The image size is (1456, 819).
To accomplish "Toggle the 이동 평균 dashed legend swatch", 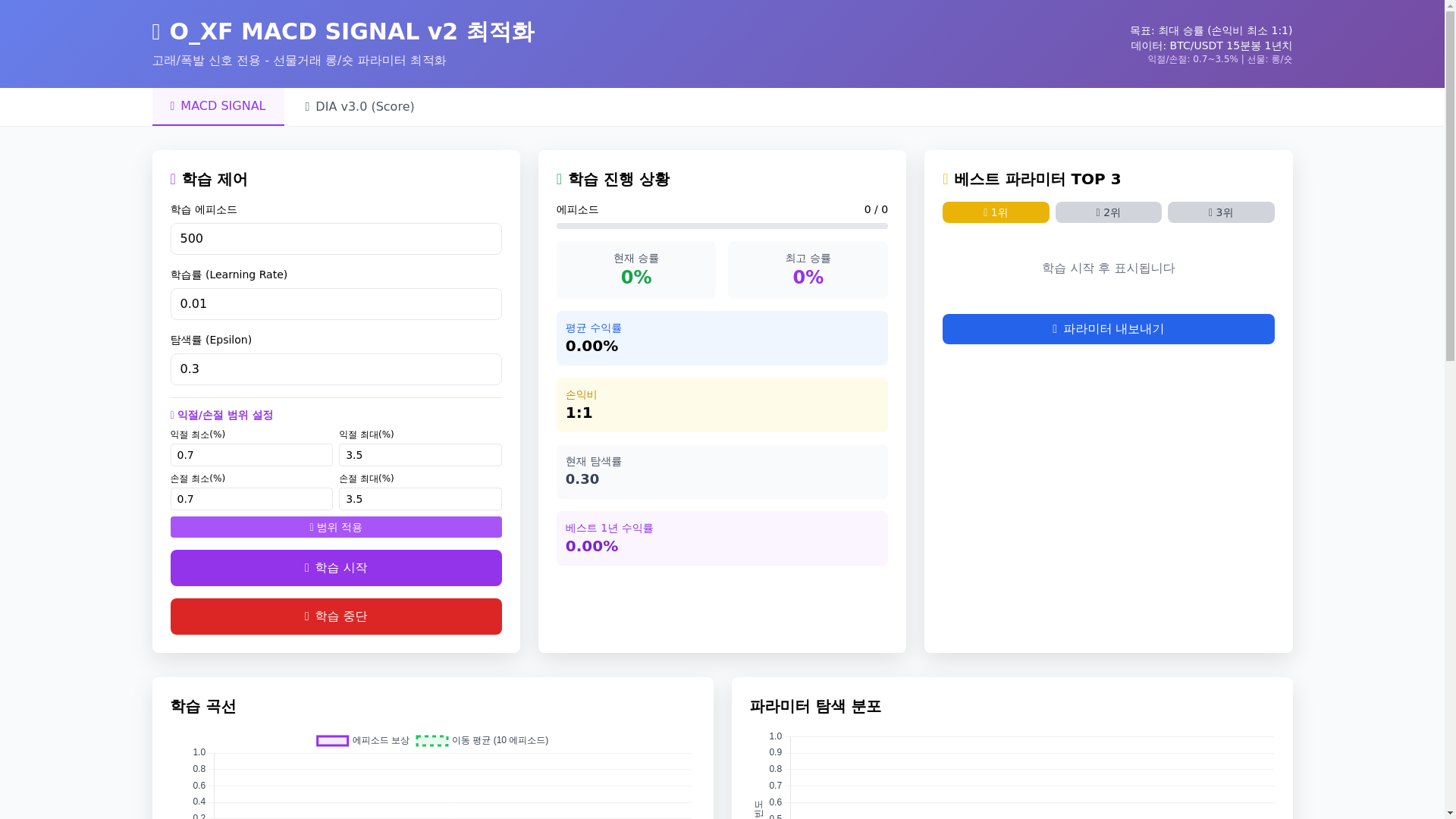I will tap(432, 741).
